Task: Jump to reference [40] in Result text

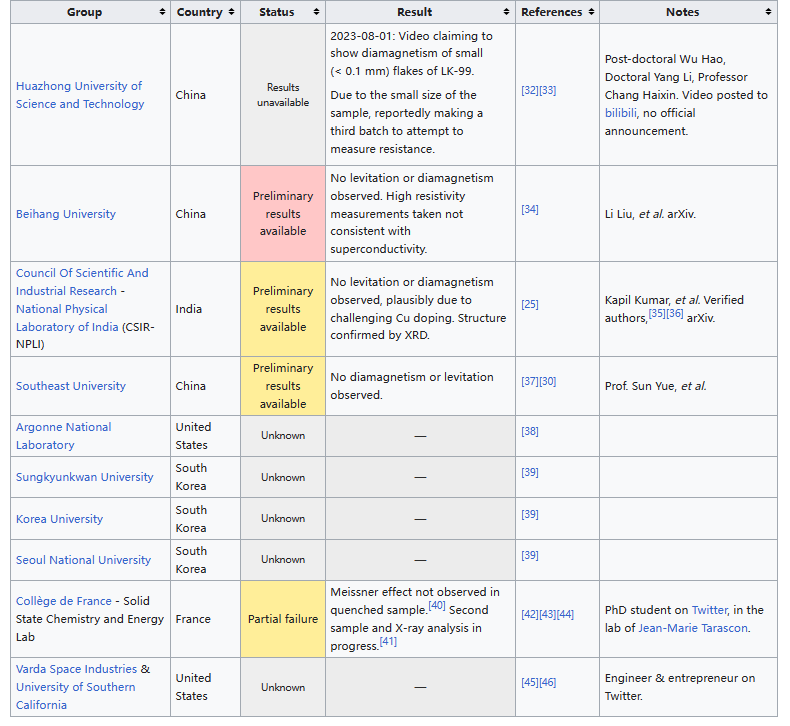Action: click(x=437, y=606)
